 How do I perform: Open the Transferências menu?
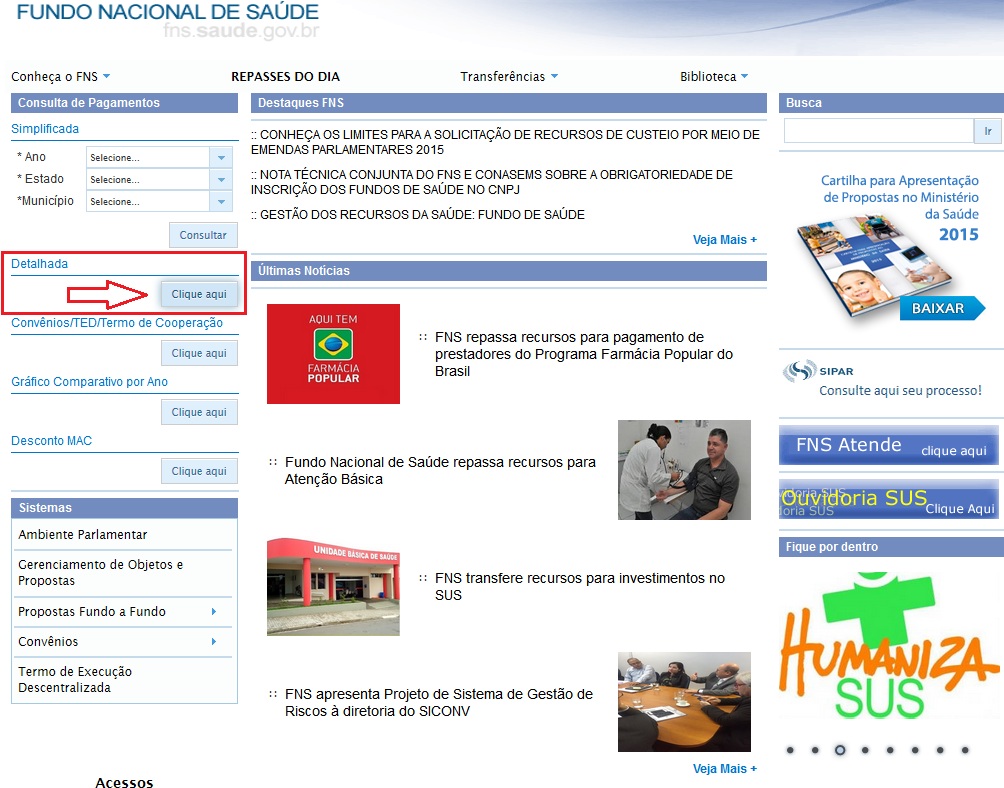coord(508,77)
